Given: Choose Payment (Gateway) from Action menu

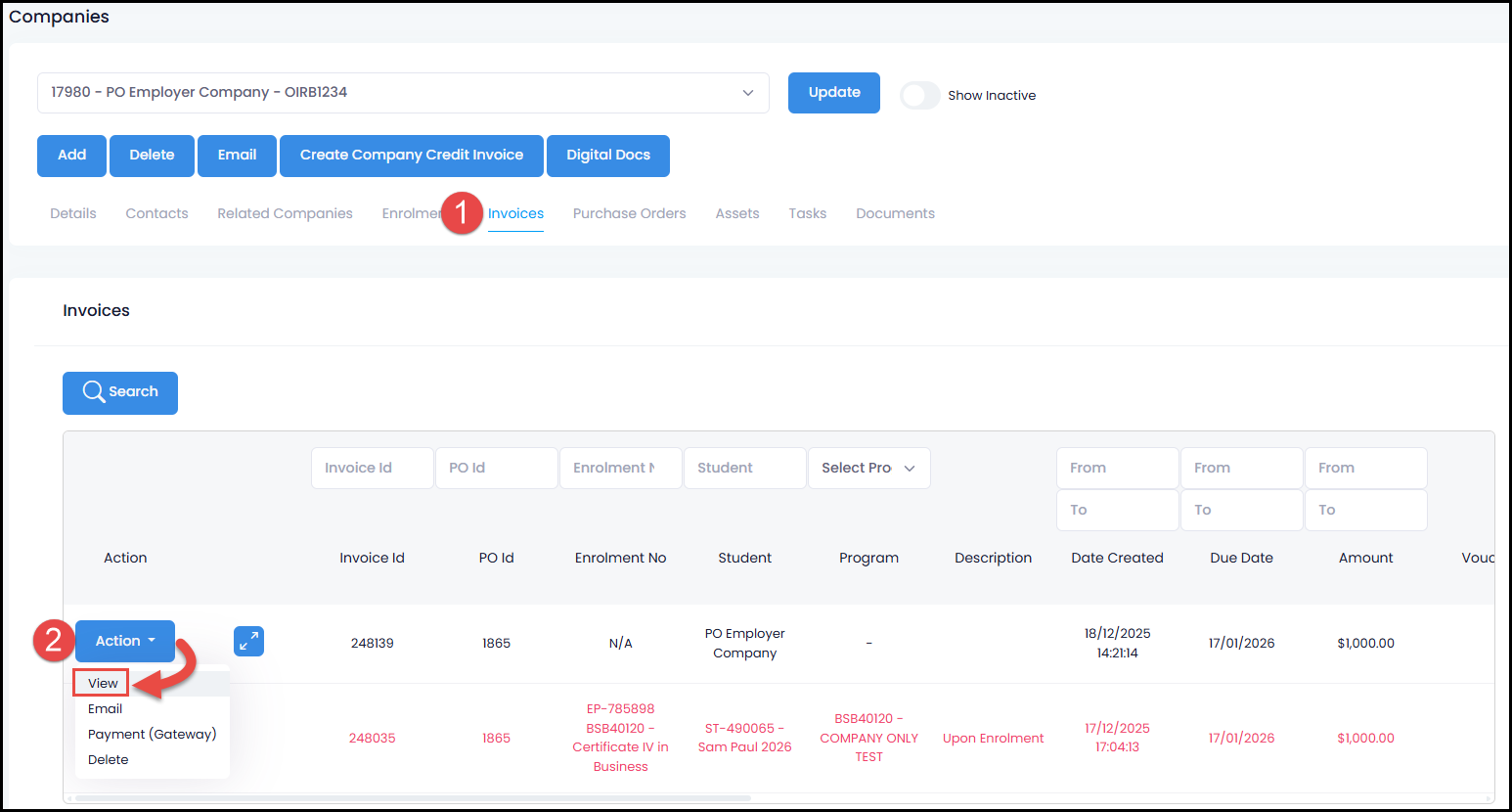Looking at the screenshot, I should [152, 734].
